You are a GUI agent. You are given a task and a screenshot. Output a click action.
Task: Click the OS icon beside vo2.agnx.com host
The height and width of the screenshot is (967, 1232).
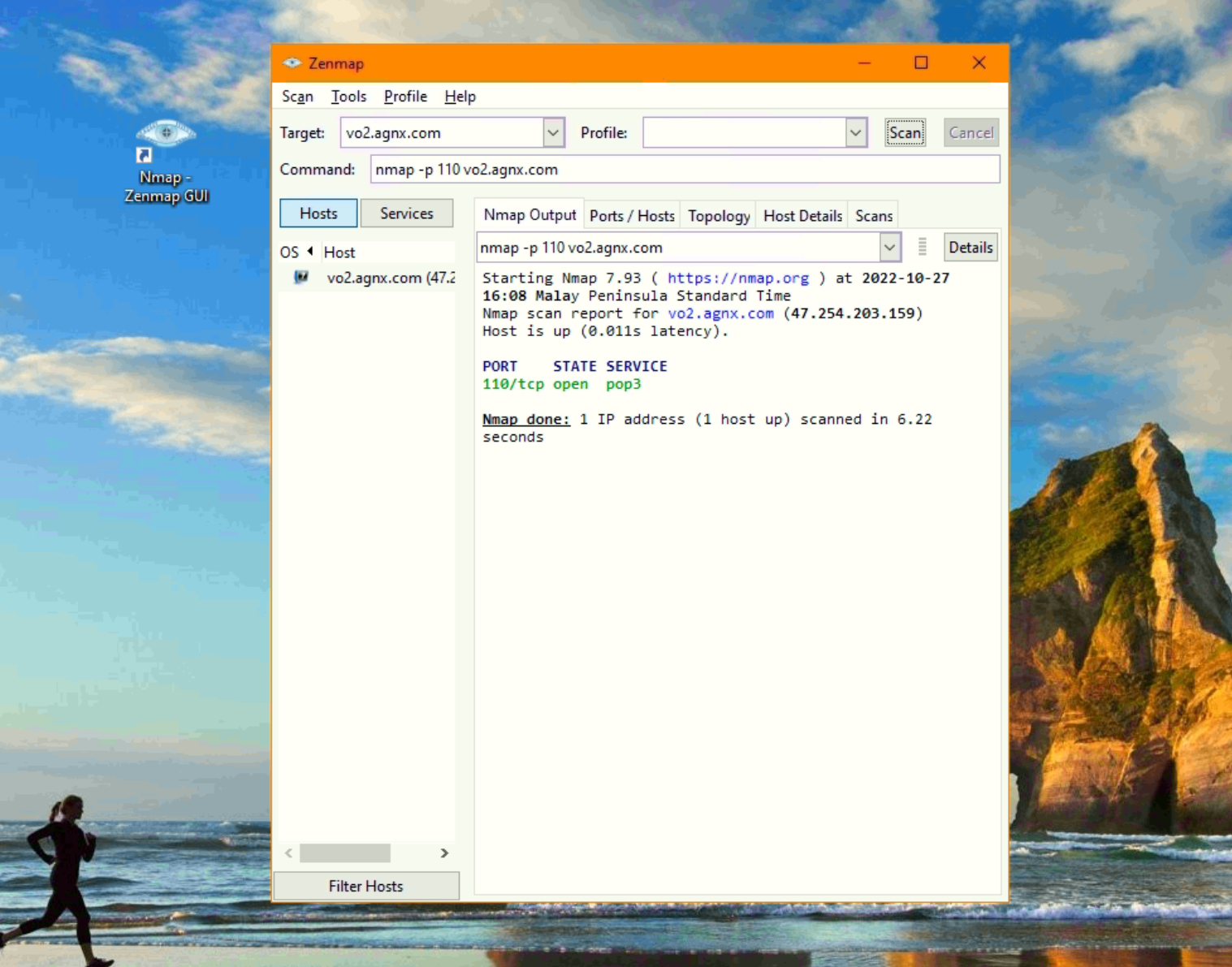(x=301, y=278)
